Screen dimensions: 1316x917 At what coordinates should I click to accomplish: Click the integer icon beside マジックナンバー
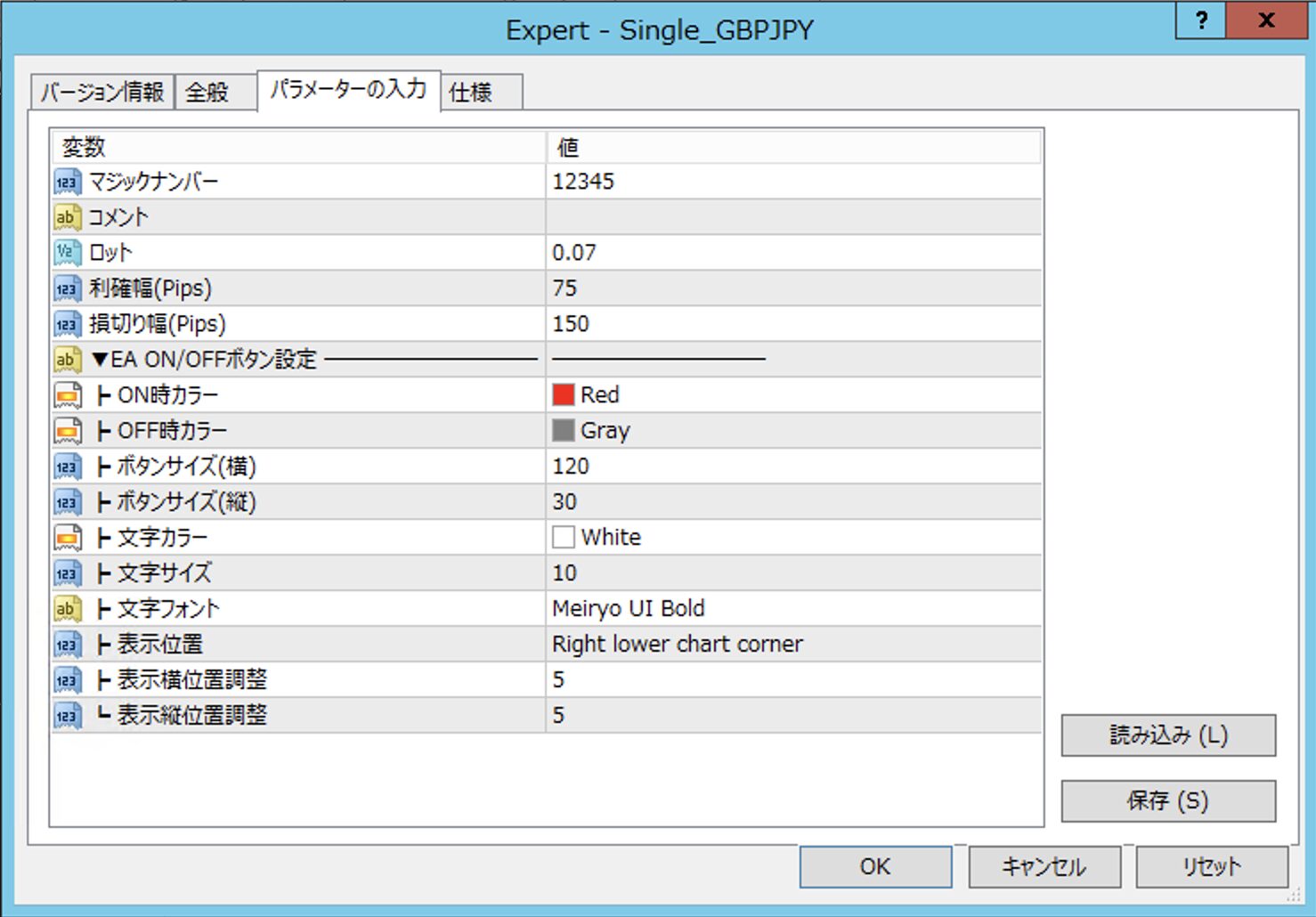tap(67, 183)
